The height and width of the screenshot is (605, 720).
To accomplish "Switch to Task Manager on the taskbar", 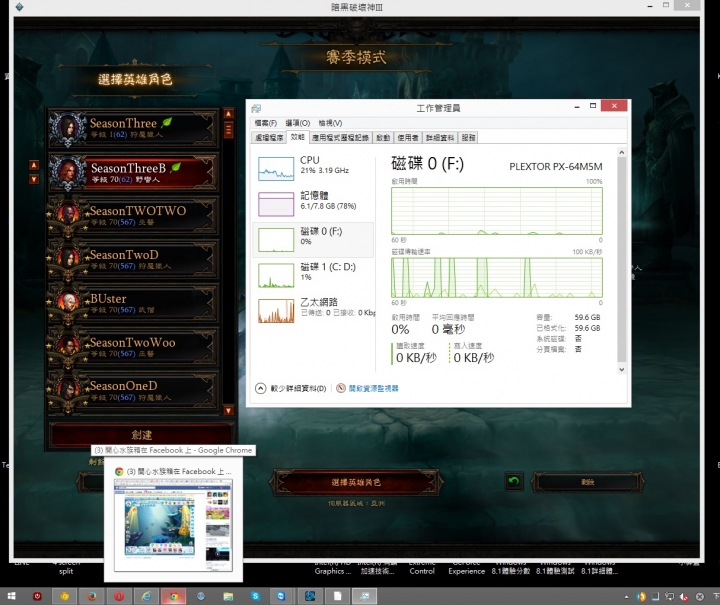I will point(365,596).
